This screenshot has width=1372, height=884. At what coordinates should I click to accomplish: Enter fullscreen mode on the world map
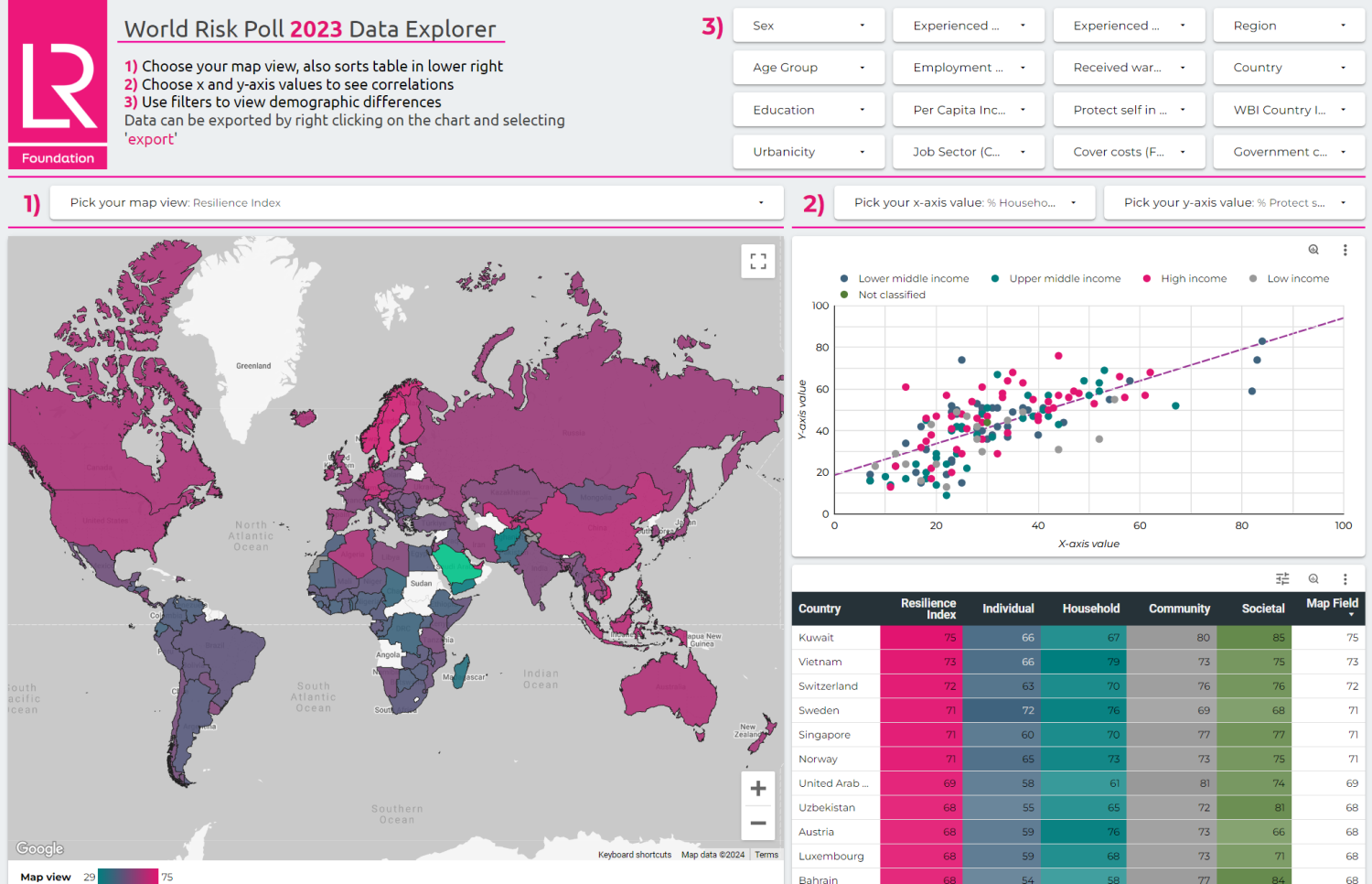[757, 261]
